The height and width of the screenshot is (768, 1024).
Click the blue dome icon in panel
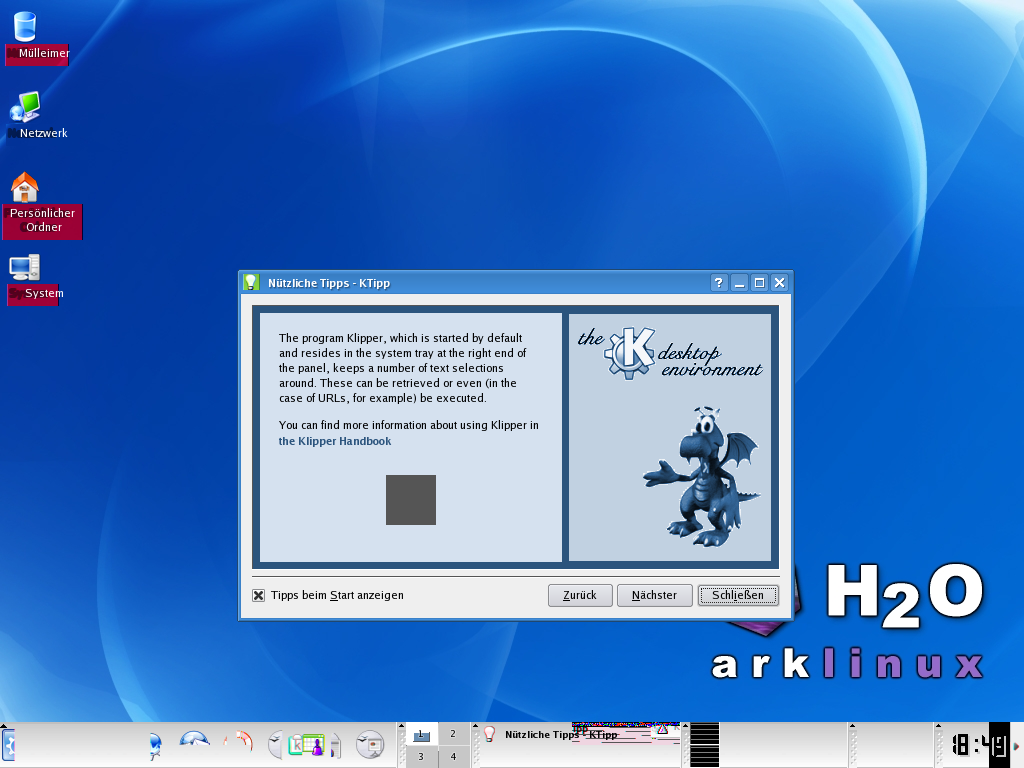(x=194, y=741)
